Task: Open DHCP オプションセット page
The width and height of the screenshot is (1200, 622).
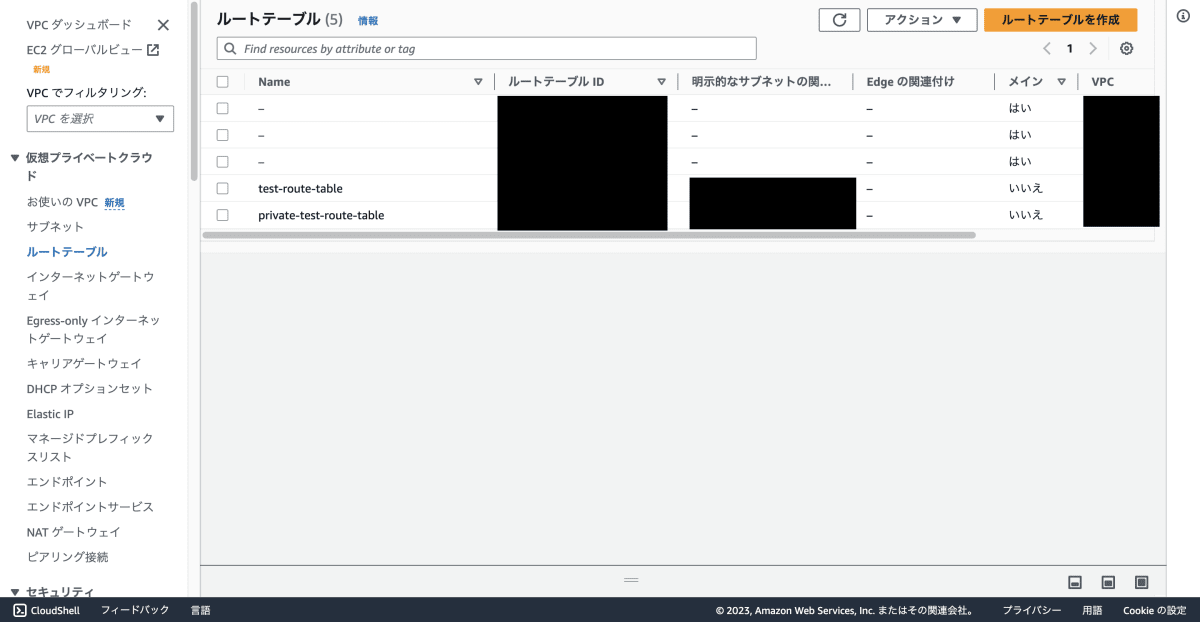Action: pyautogui.click(x=90, y=389)
